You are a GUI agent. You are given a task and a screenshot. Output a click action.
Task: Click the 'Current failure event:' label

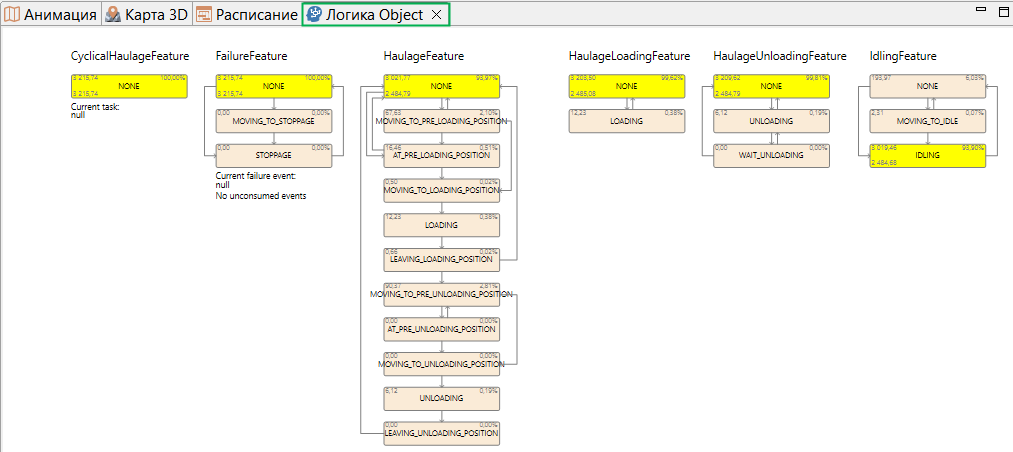click(255, 176)
